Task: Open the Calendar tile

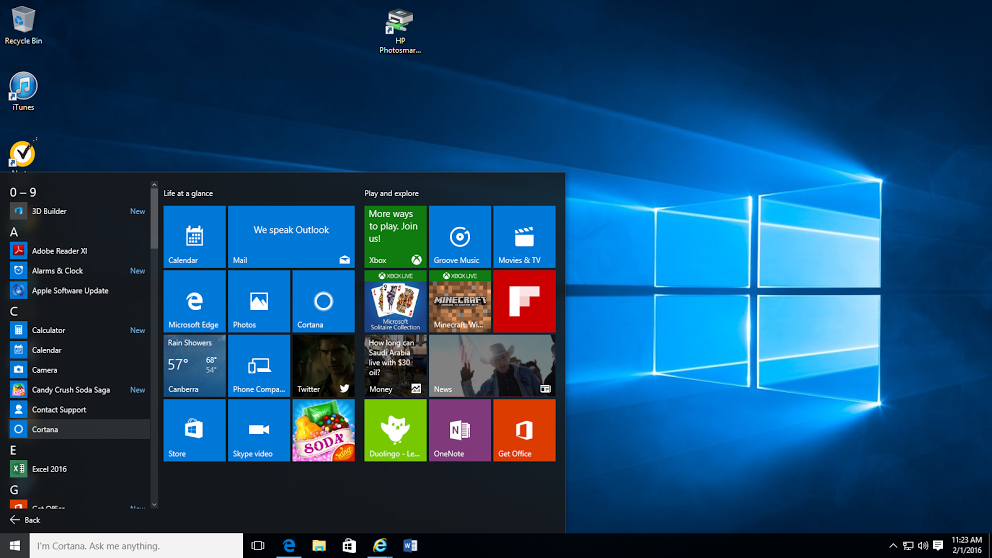Action: tap(194, 237)
